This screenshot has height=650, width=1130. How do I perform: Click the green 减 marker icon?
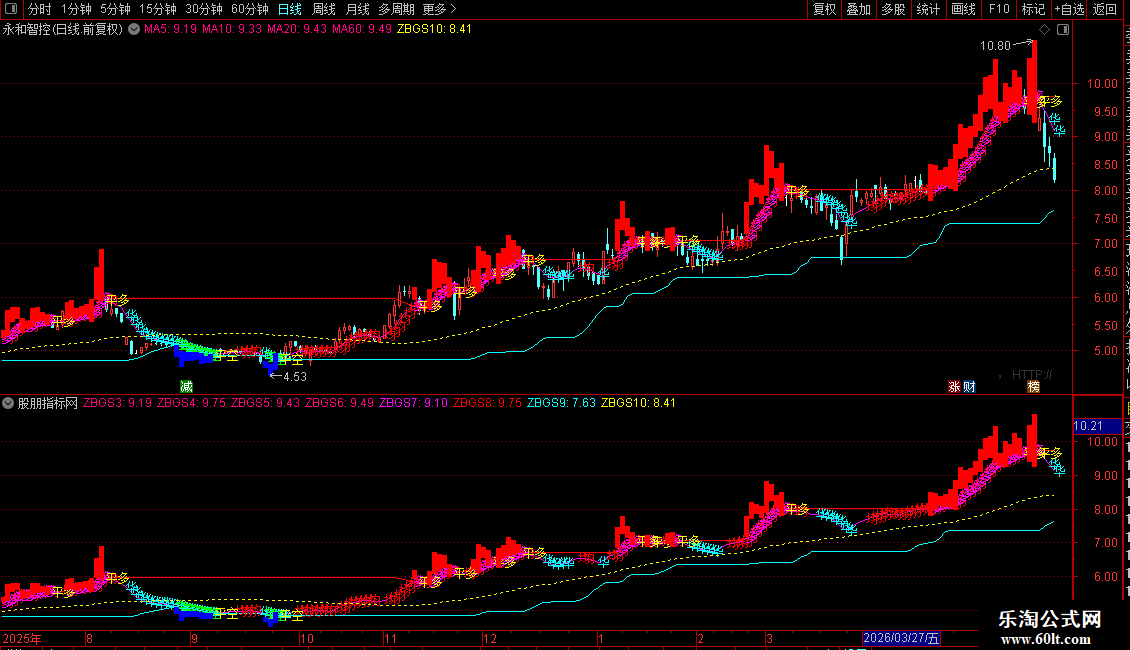pos(187,386)
